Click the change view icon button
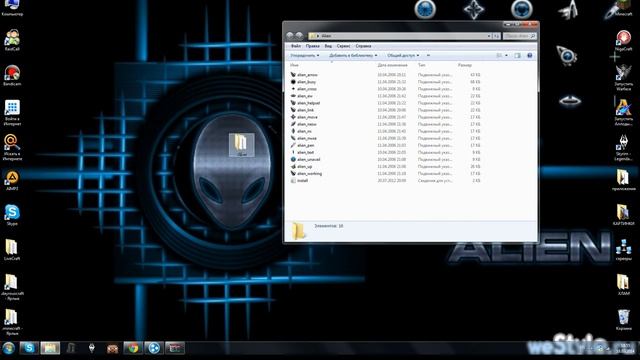This screenshot has height=360, width=640. pyautogui.click(x=499, y=56)
